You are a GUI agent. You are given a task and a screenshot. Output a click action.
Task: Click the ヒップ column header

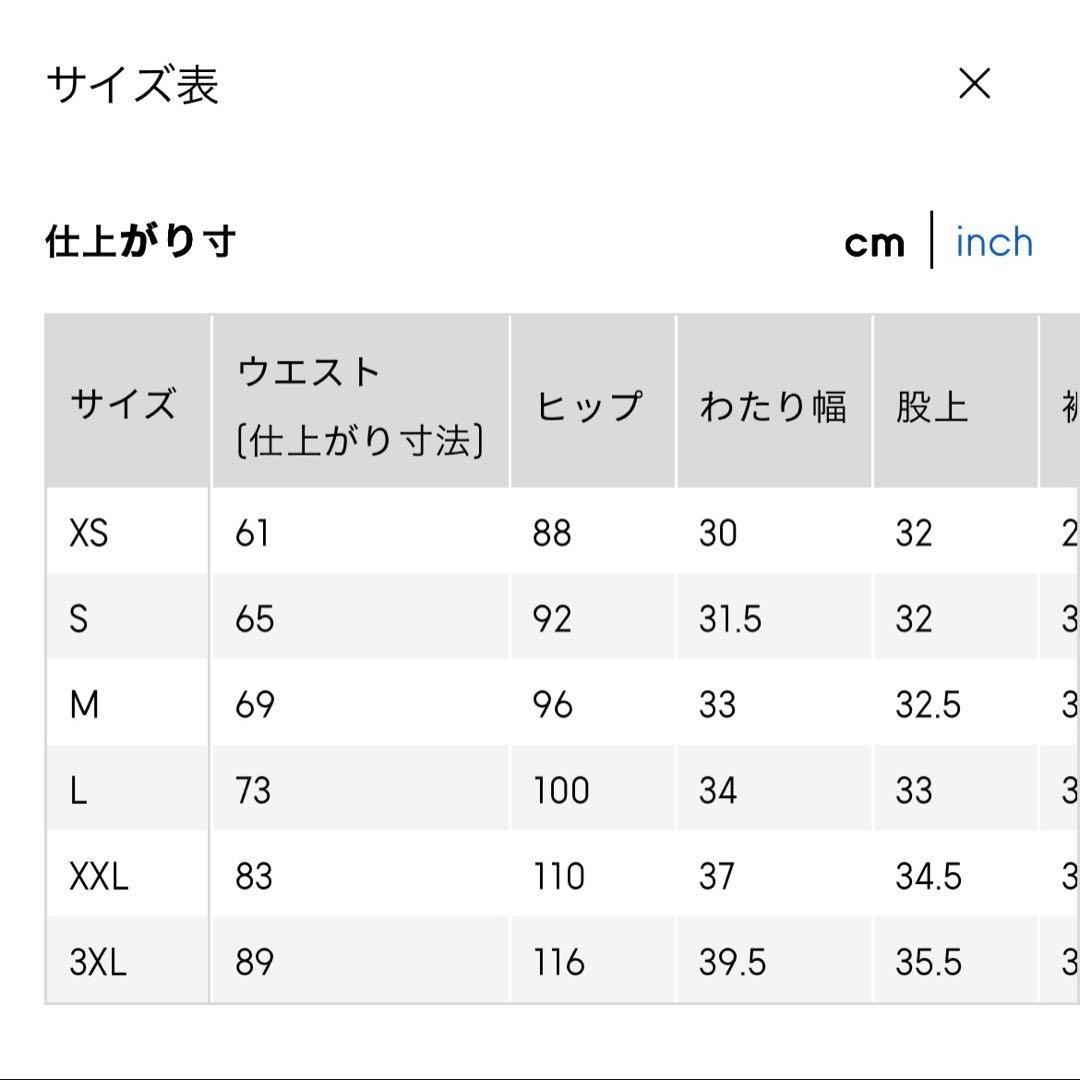pos(589,406)
